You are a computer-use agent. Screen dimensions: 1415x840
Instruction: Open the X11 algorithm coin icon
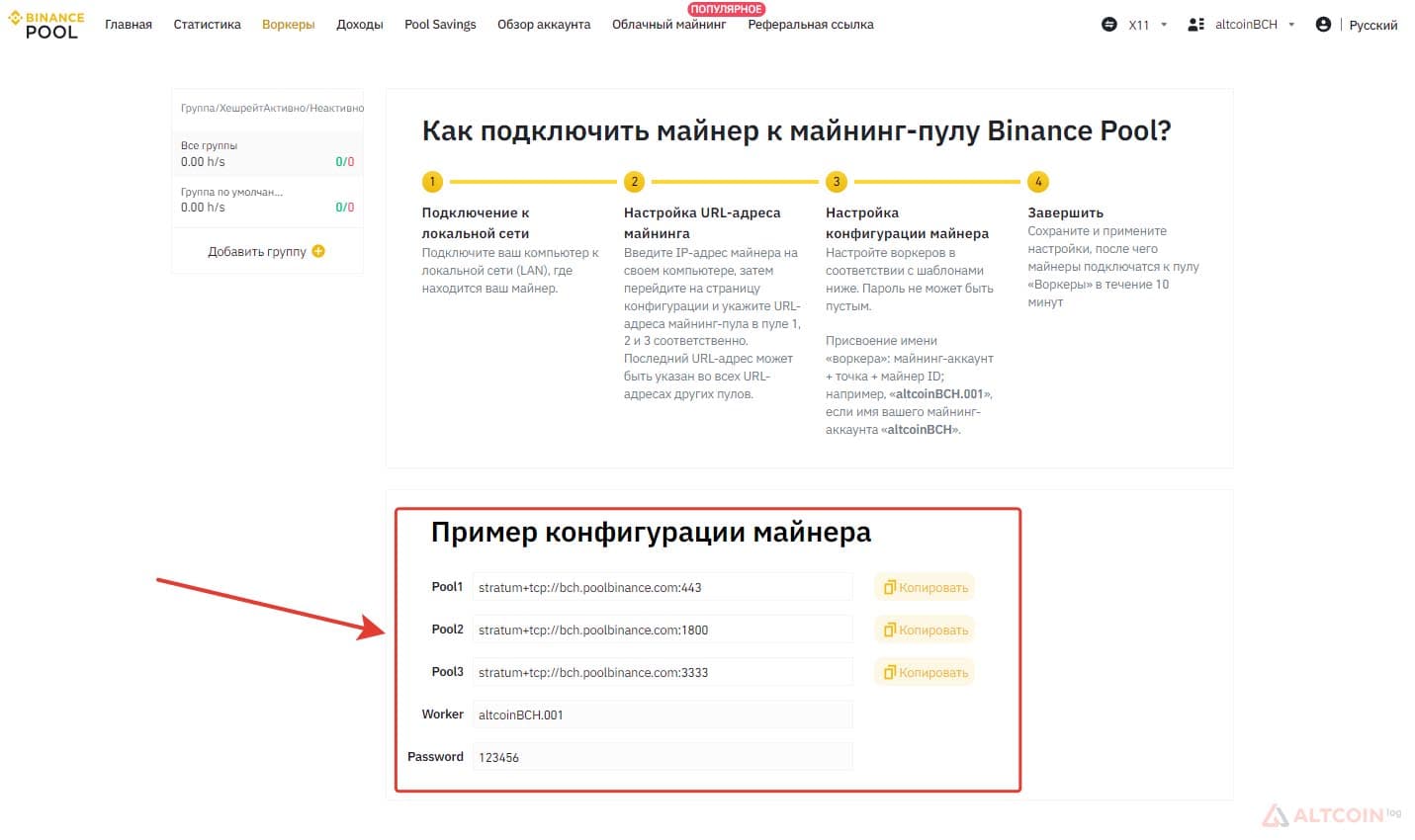coord(1108,25)
